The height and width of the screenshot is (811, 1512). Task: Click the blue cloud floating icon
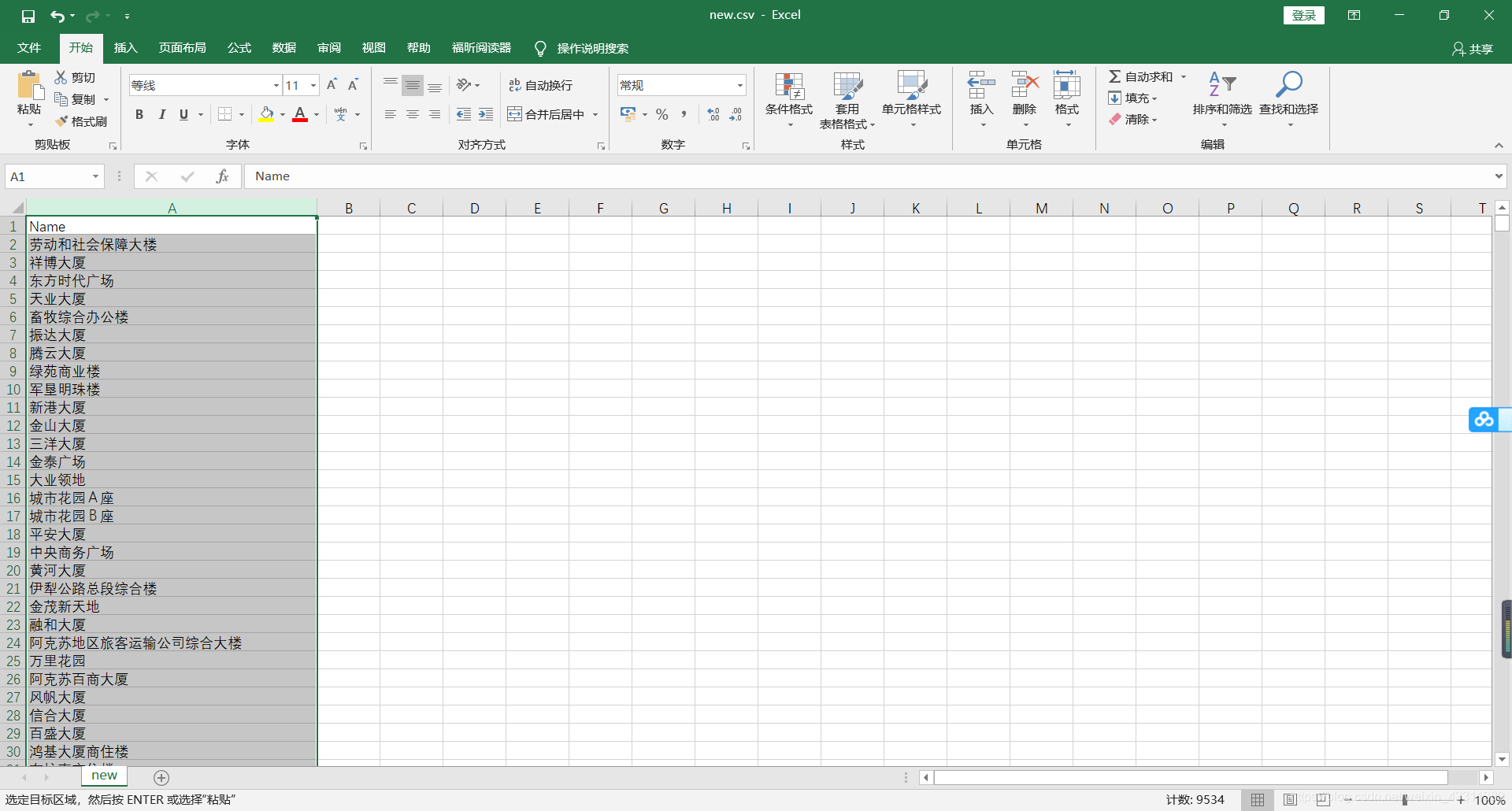[1484, 420]
